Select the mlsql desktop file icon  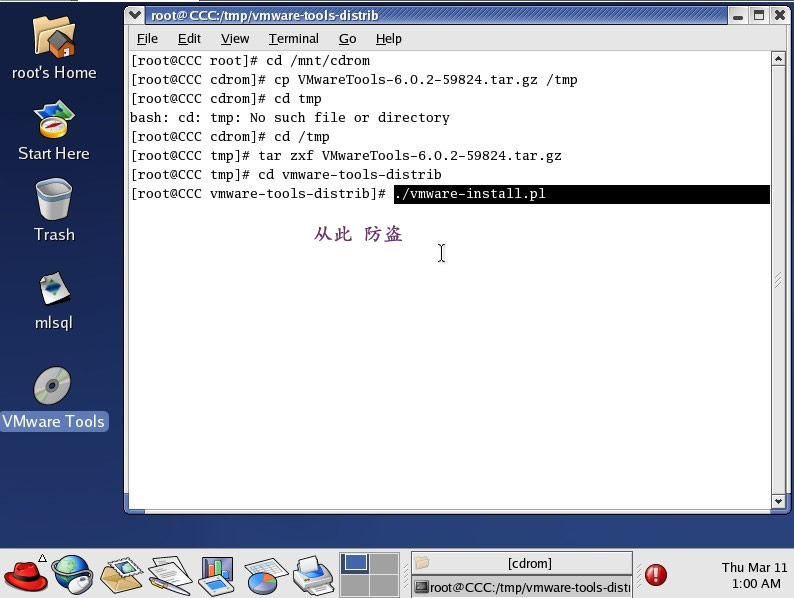coord(53,290)
